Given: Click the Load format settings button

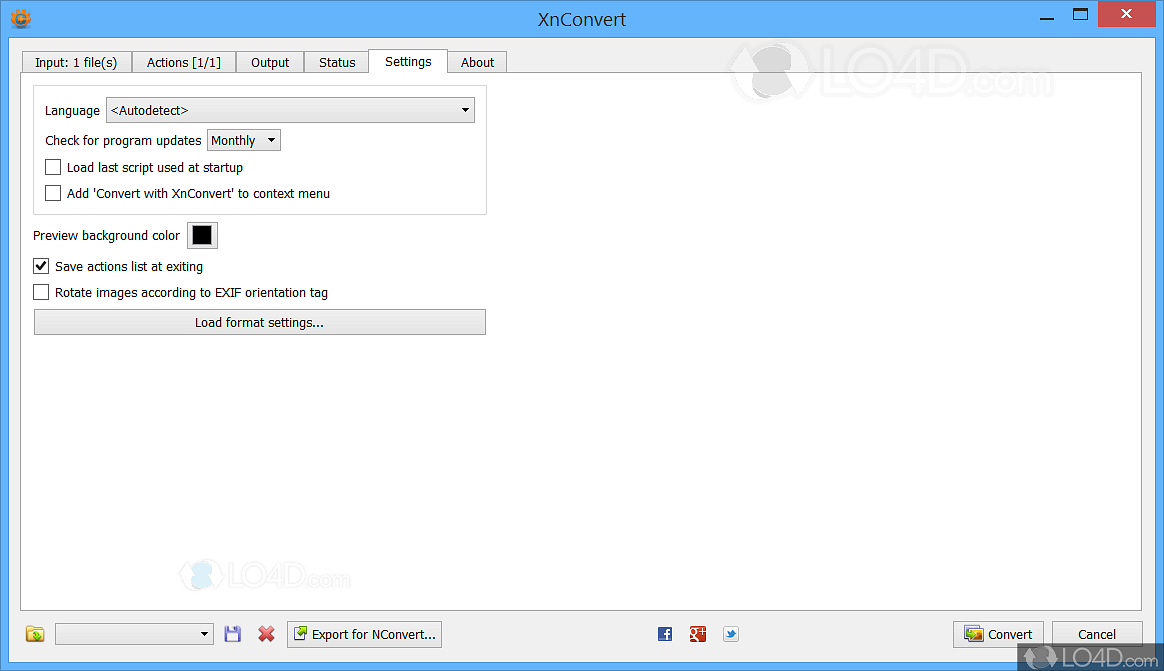Looking at the screenshot, I should [259, 321].
